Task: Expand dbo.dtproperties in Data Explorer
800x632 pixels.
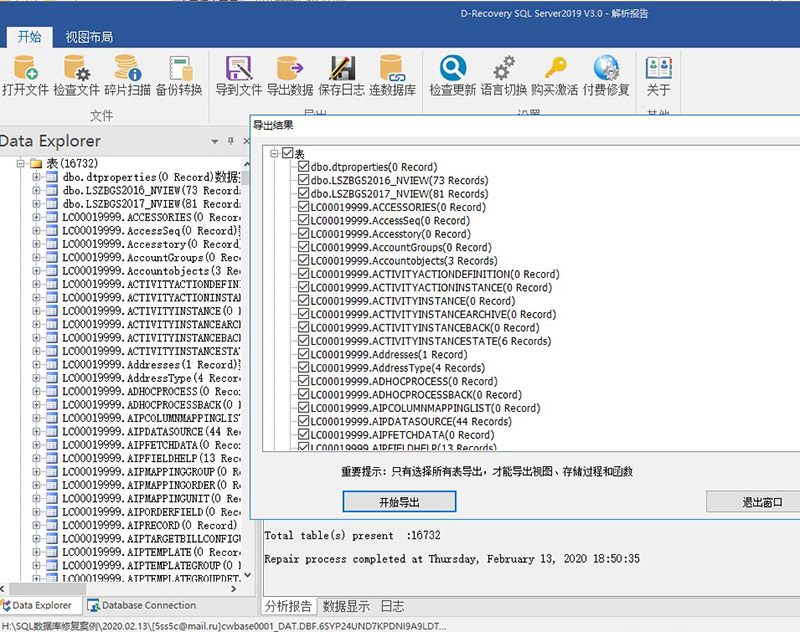Action: pos(36,177)
